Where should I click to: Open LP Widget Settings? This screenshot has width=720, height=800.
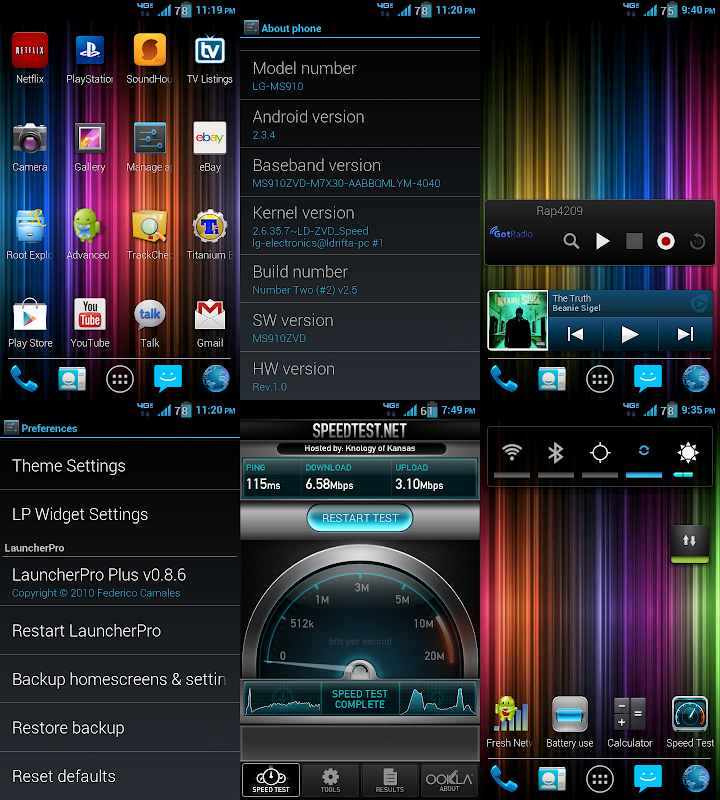coord(120,514)
